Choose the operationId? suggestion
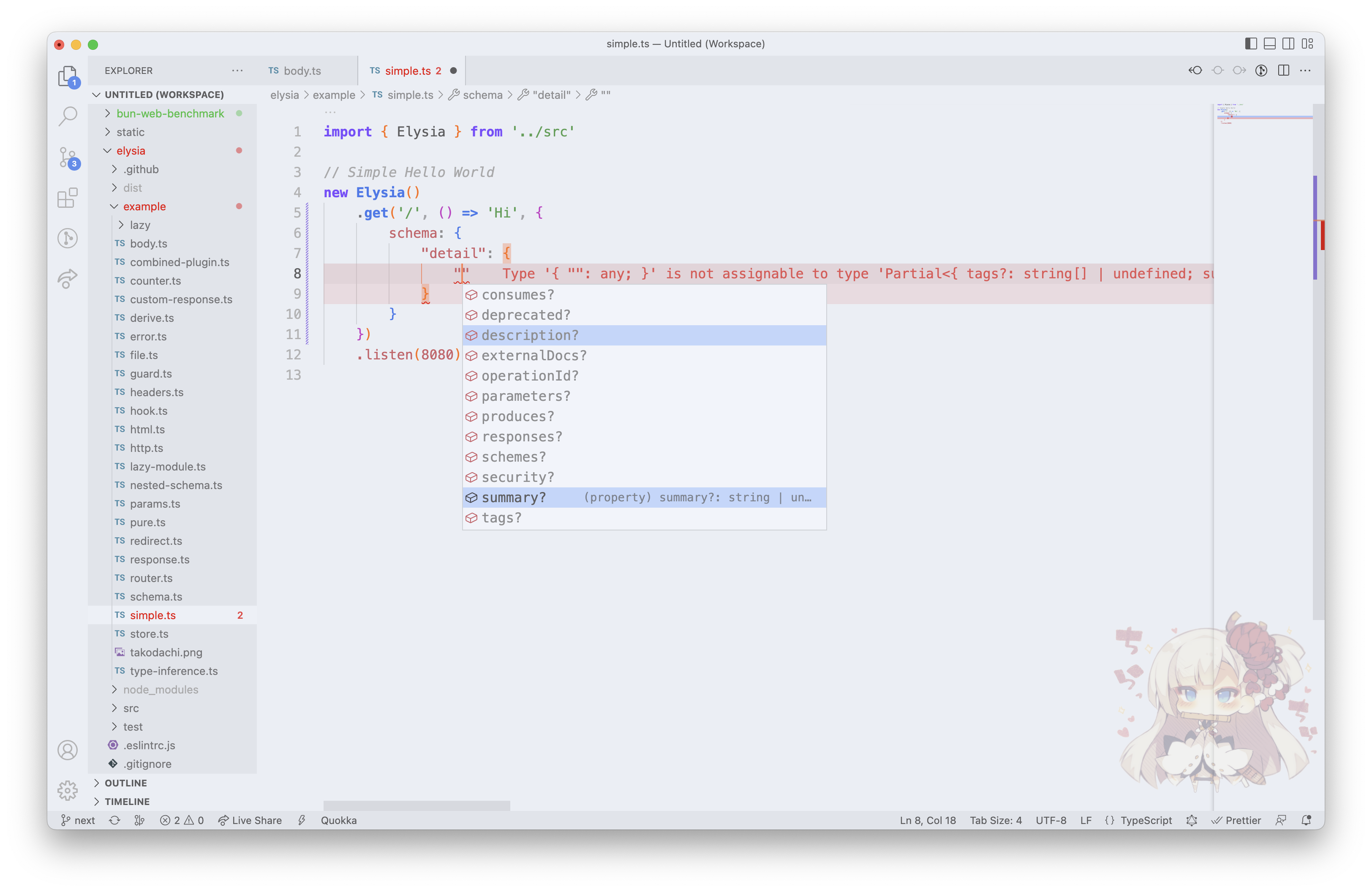 644,376
